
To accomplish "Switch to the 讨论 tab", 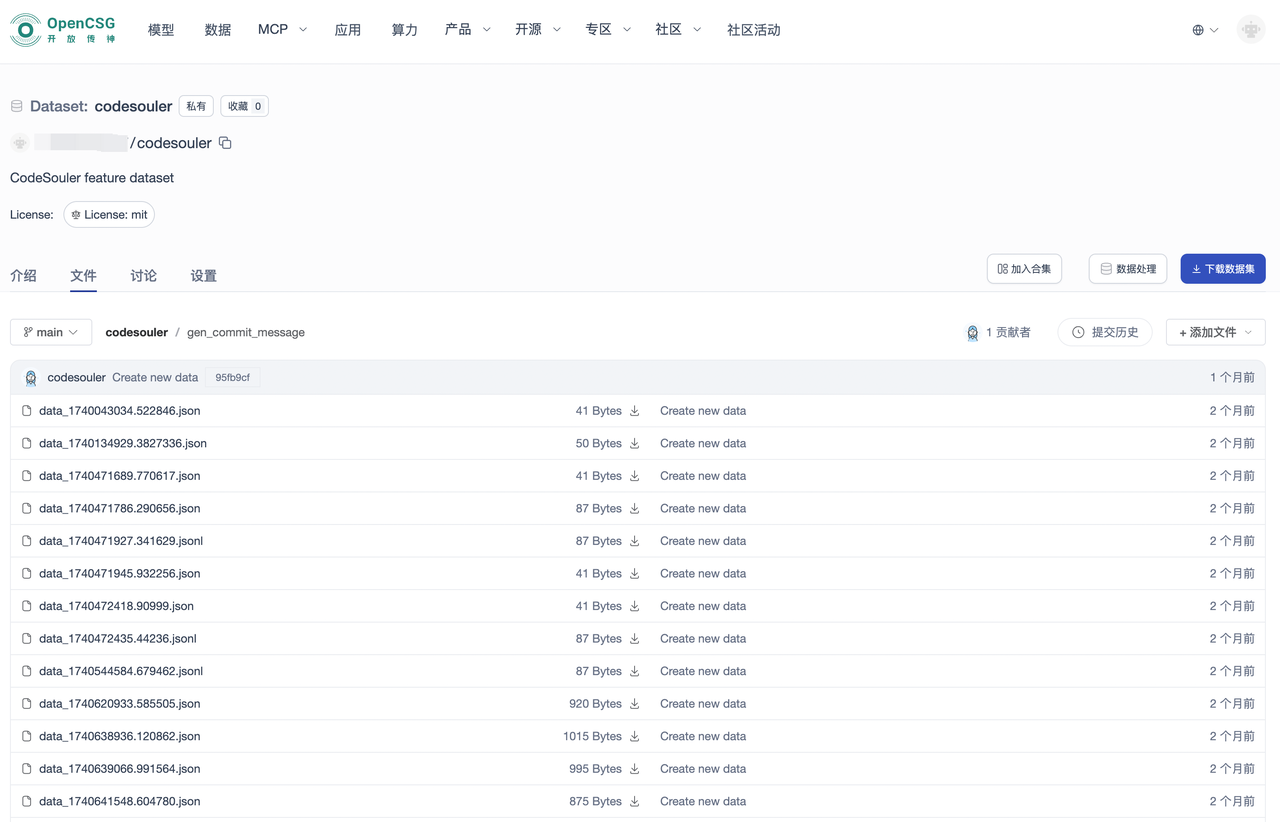I will tap(143, 276).
